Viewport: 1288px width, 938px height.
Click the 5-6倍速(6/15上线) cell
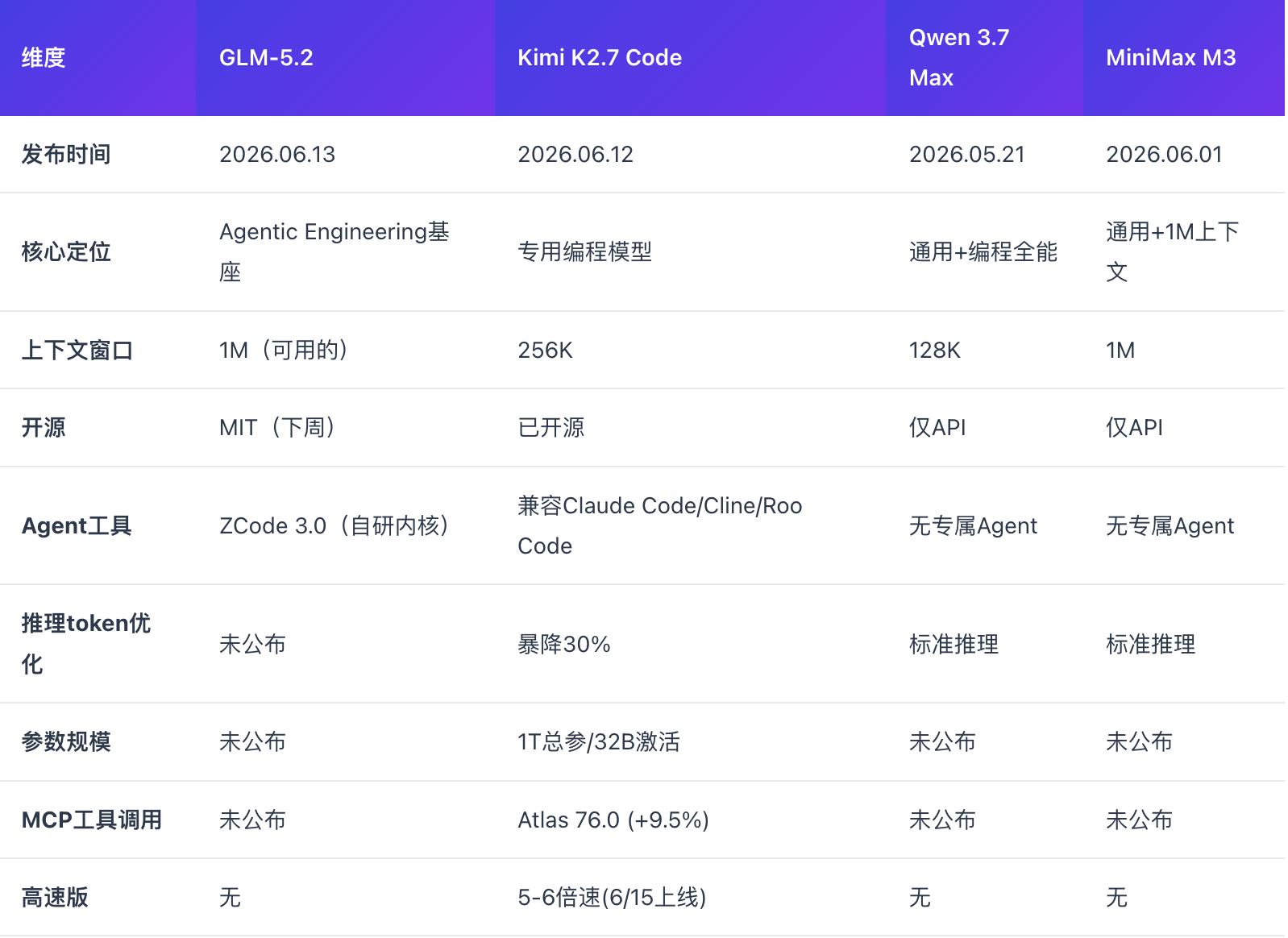(x=612, y=898)
